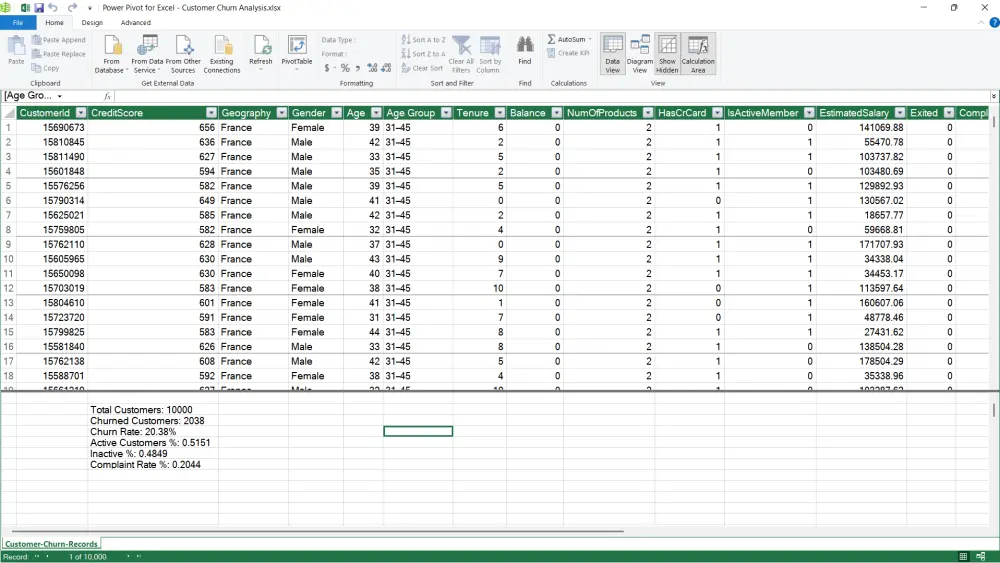Image resolution: width=1000 pixels, height=563 pixels.
Task: Open the From Database import option
Action: click(x=112, y=54)
